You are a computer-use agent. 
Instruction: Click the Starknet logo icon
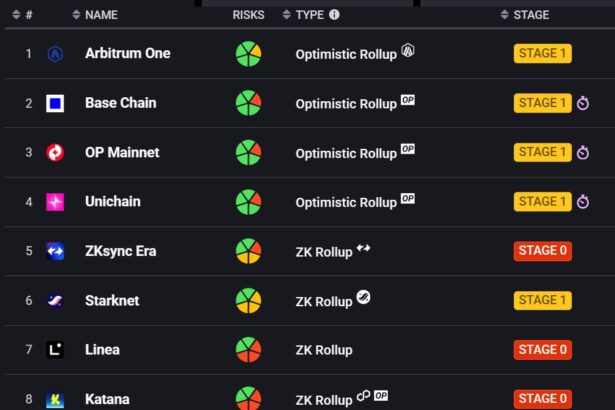tap(55, 301)
